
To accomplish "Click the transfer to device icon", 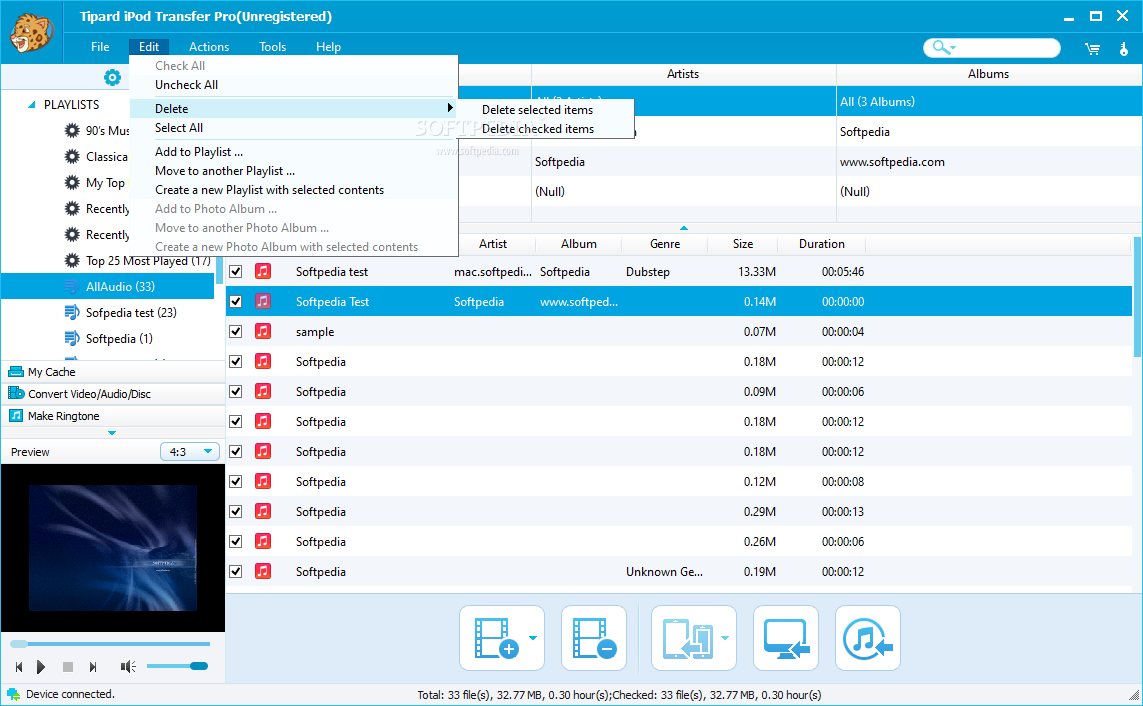I will tap(687, 638).
